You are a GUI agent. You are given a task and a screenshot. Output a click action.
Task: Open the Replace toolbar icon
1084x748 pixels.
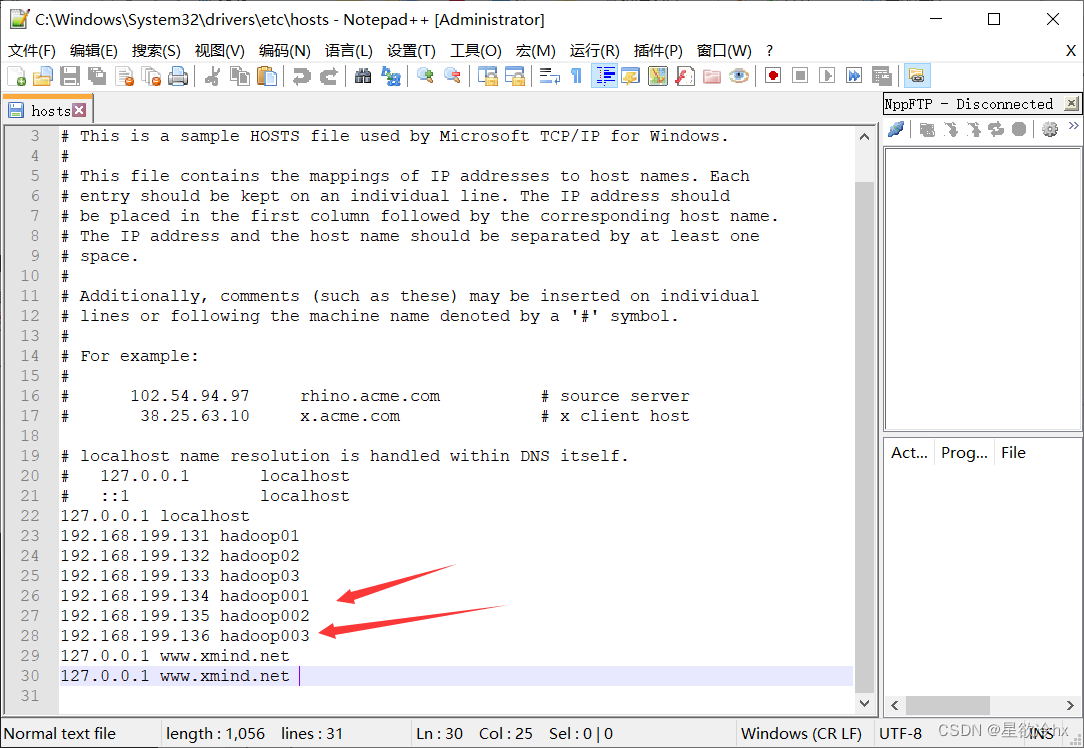pyautogui.click(x=390, y=76)
